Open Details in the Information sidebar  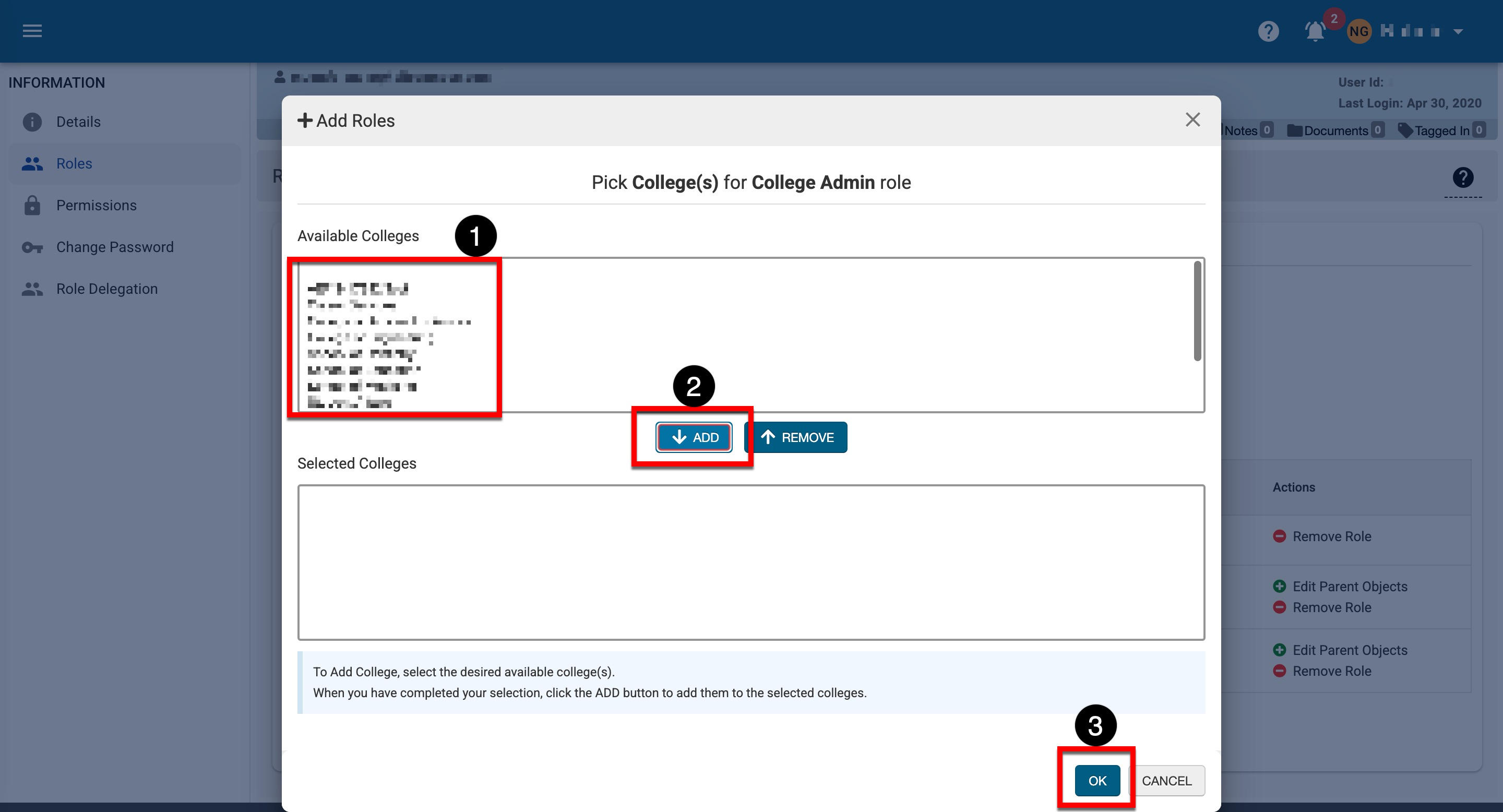[x=78, y=122]
